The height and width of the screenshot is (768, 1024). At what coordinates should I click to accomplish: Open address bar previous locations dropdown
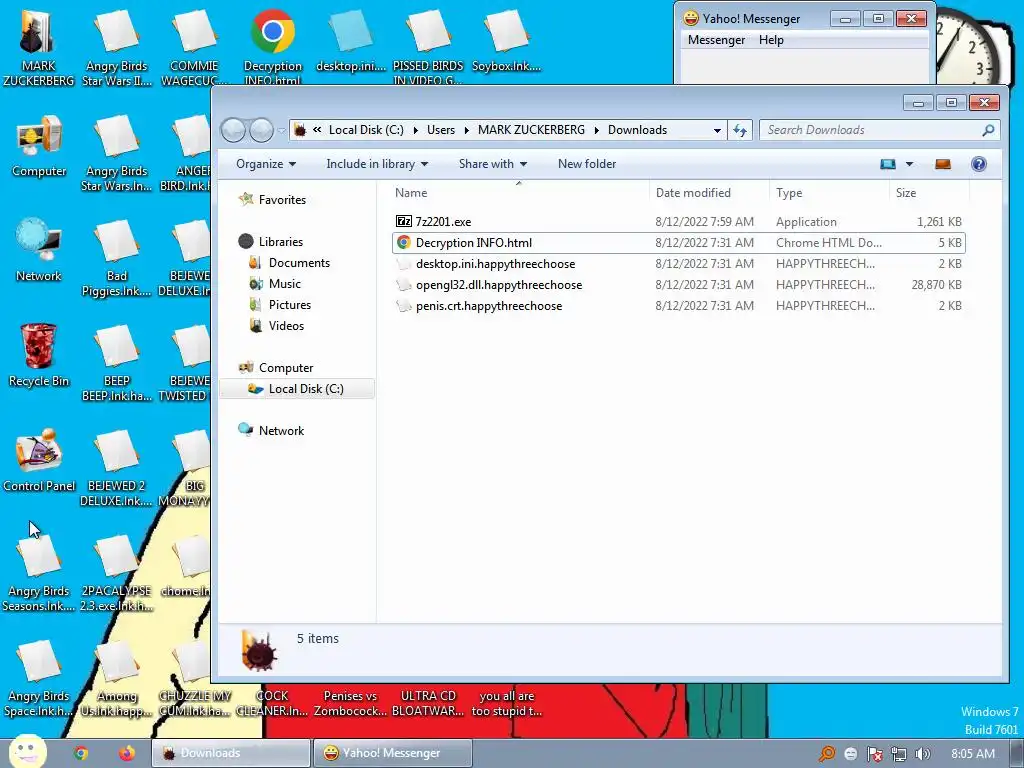coord(717,130)
